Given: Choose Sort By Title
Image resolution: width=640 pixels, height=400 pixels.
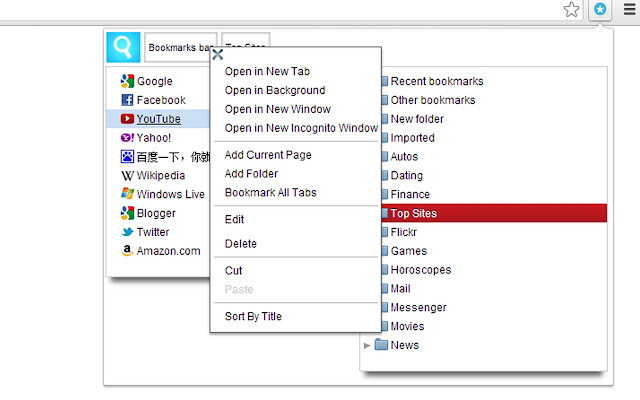Looking at the screenshot, I should 253,316.
